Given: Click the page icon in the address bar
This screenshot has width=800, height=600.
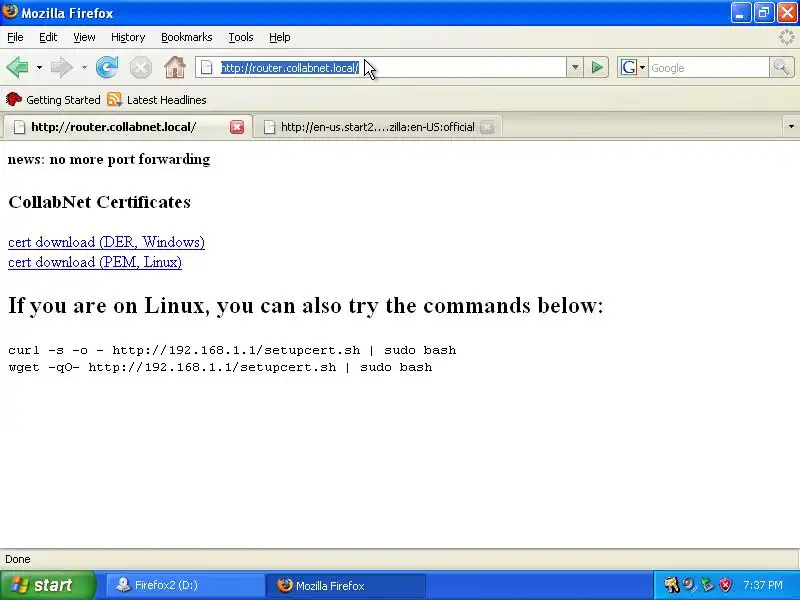Looking at the screenshot, I should pos(207,67).
